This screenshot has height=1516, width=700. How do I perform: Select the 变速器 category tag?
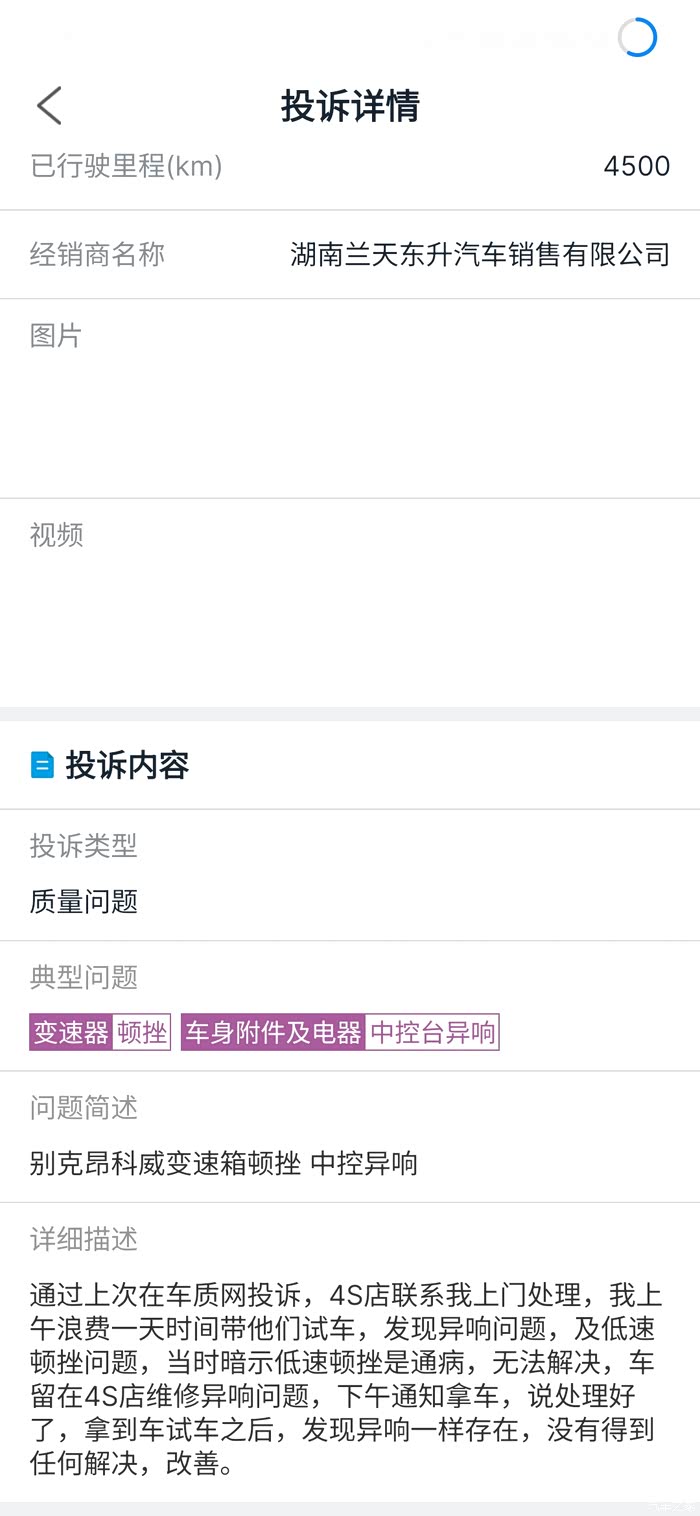pyautogui.click(x=71, y=1032)
